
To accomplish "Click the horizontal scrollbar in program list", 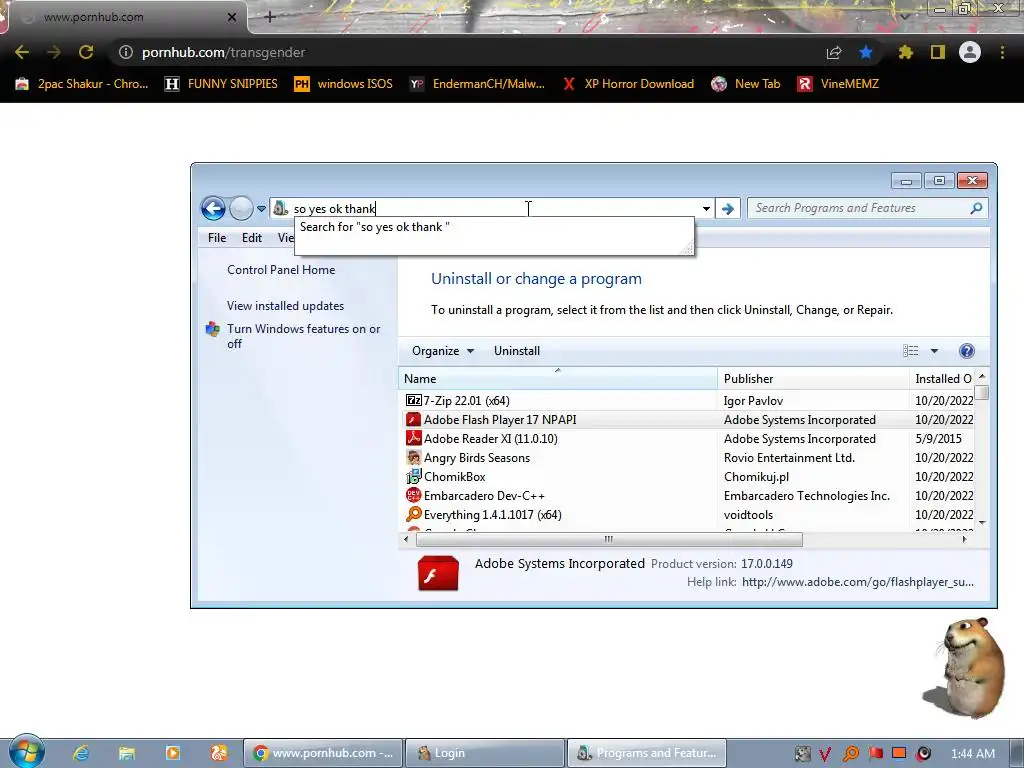I will click(609, 539).
